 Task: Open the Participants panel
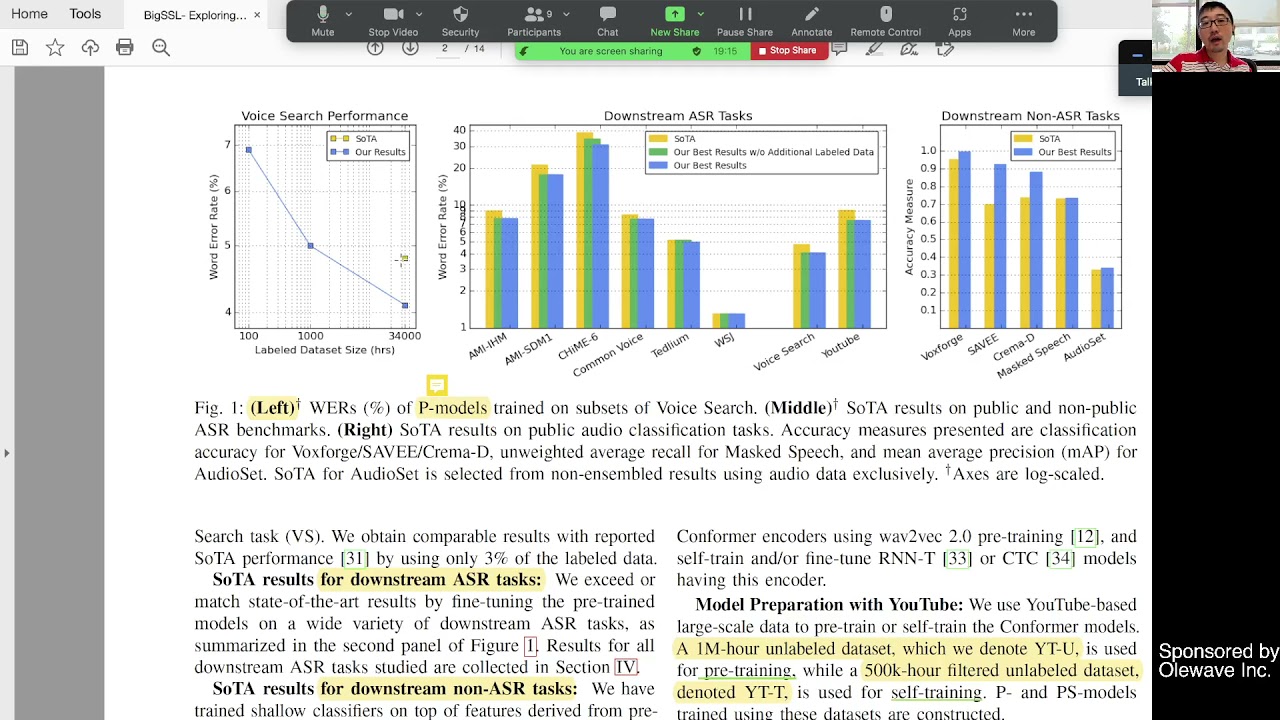pos(534,21)
